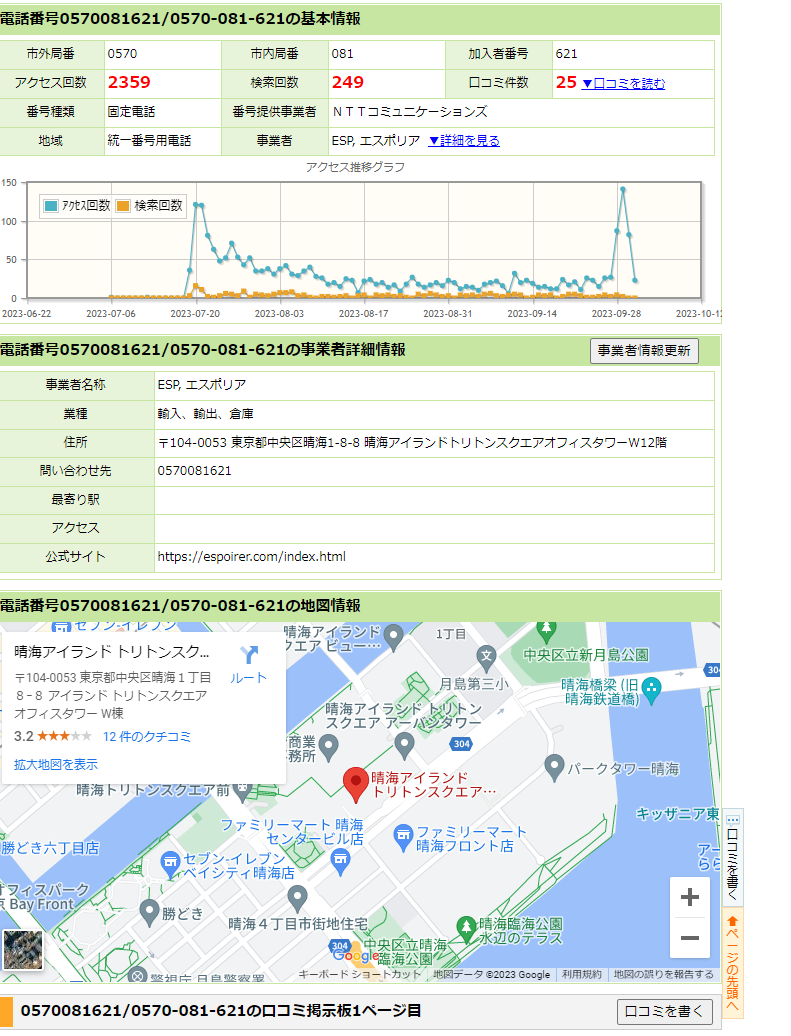Select the パークタワー晴海 map marker
The image size is (791, 1036).
pyautogui.click(x=554, y=768)
